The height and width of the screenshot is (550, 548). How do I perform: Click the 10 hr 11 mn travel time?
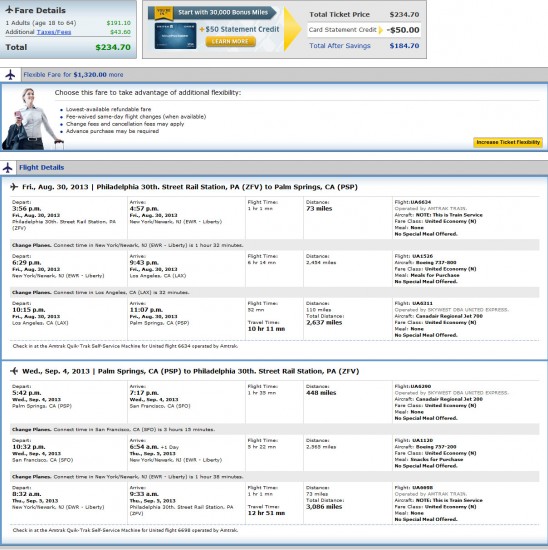266,329
